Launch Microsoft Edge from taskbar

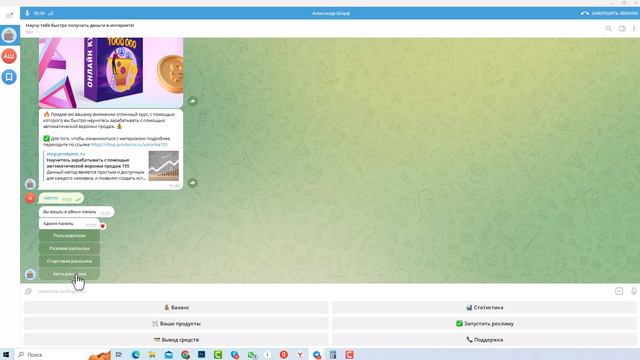pyautogui.click(x=136, y=355)
